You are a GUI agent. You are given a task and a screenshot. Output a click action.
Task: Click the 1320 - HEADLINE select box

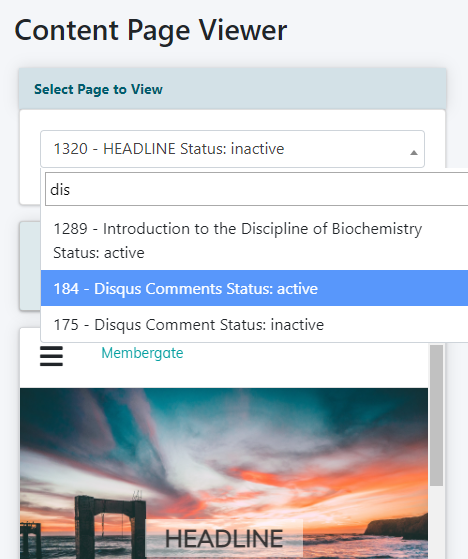click(x=232, y=149)
